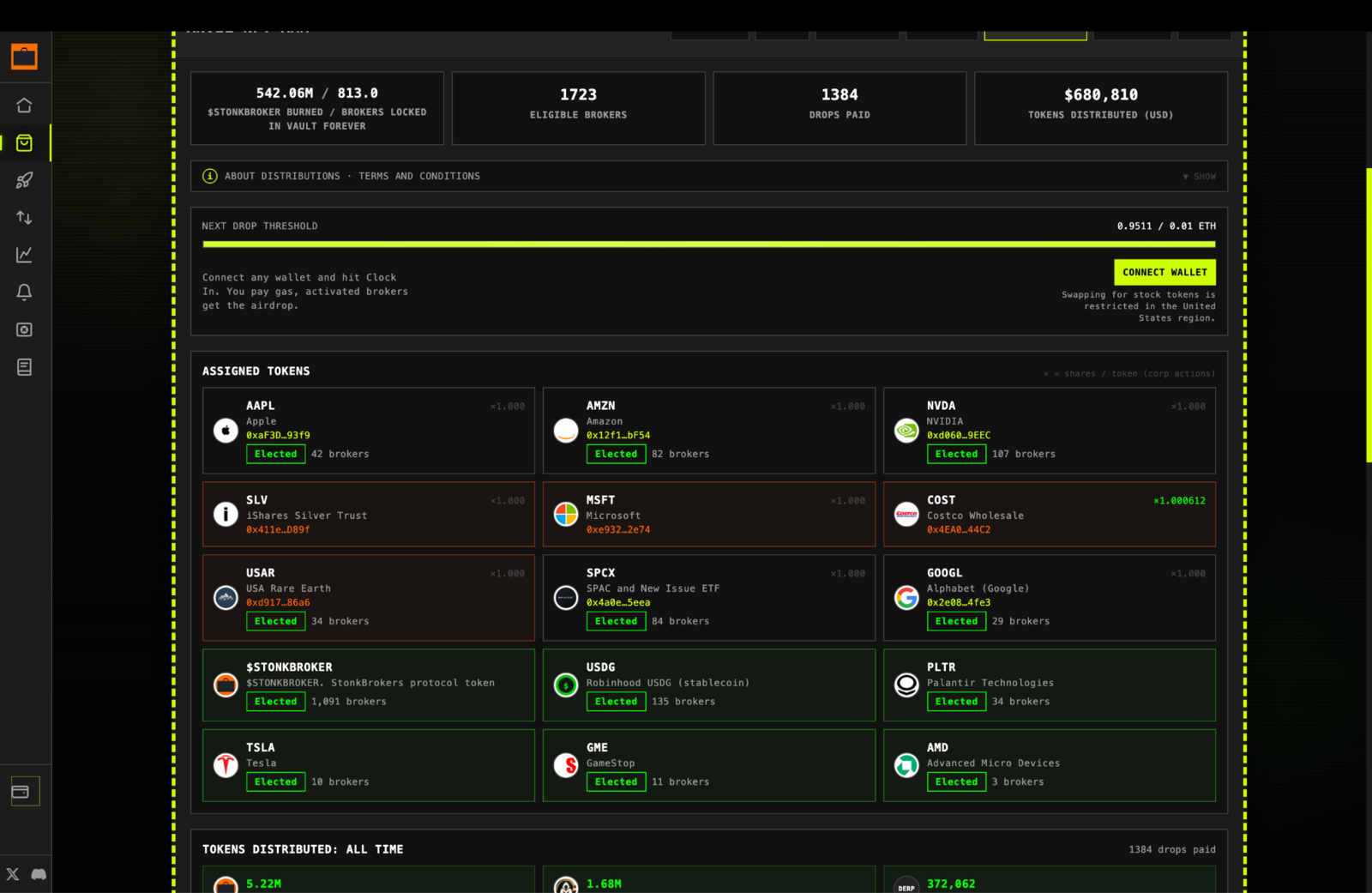This screenshot has height=893, width=1372.
Task: Click the USDG stablecoin logo
Action: (x=566, y=685)
